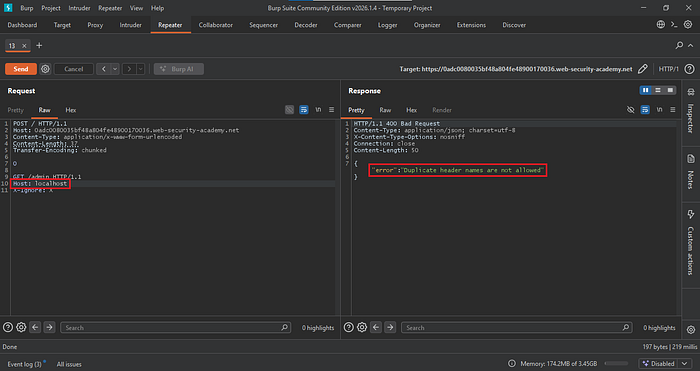Open the Inspector side panel
Image resolution: width=700 pixels, height=371 pixels.
[x=691, y=111]
